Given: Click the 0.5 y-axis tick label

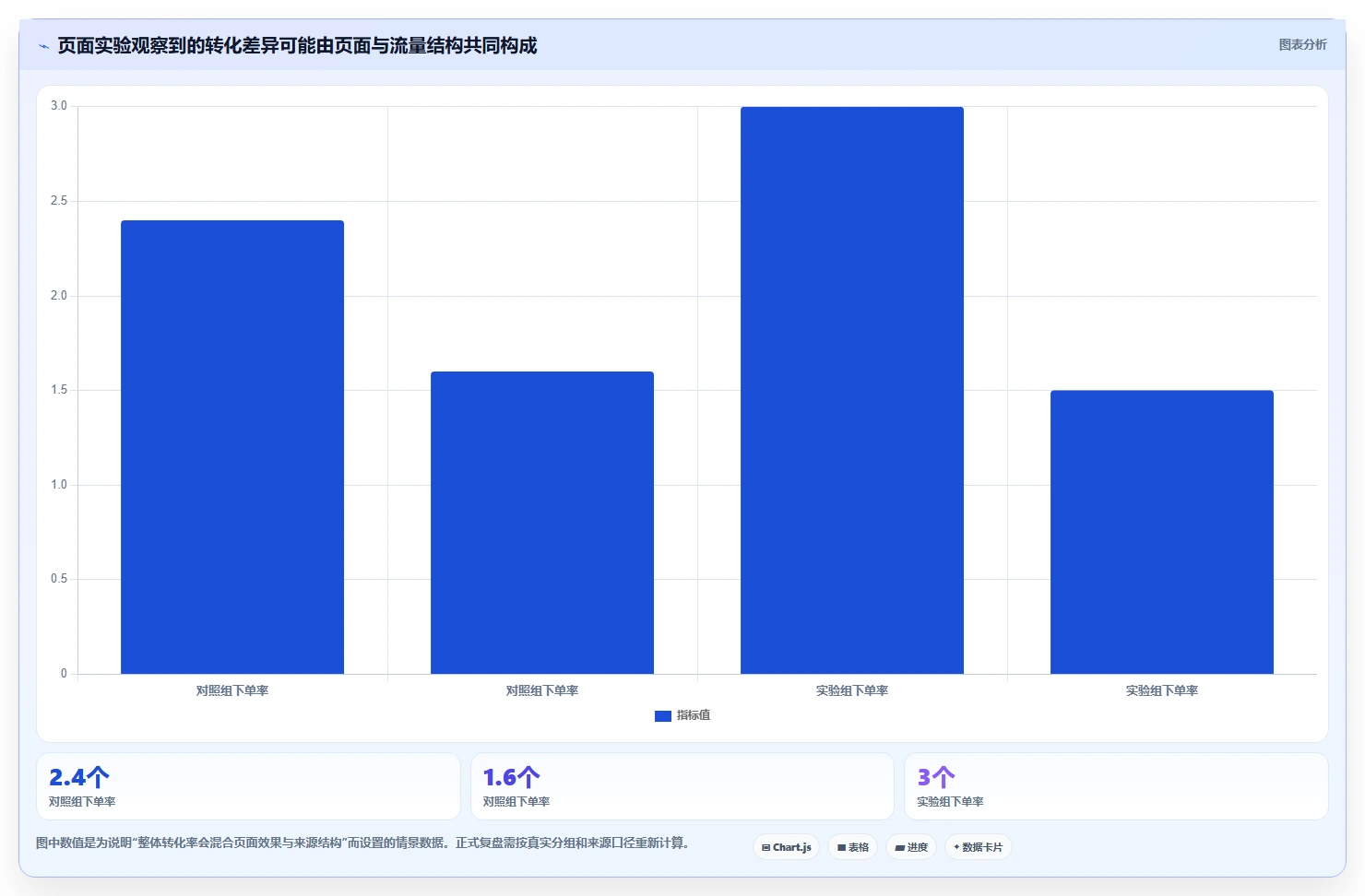Looking at the screenshot, I should 59,579.
